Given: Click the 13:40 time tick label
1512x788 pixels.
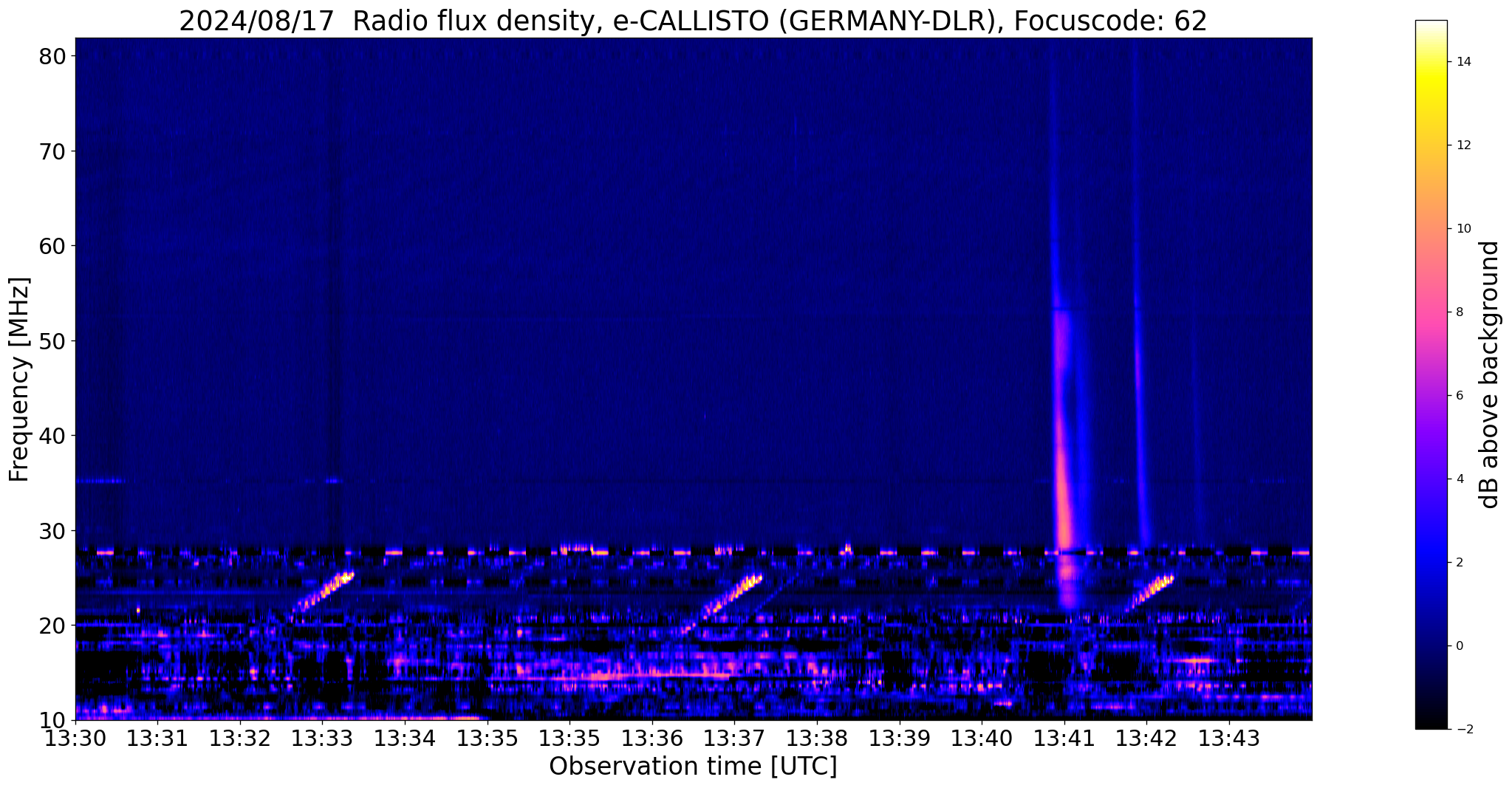Looking at the screenshot, I should pos(982,738).
